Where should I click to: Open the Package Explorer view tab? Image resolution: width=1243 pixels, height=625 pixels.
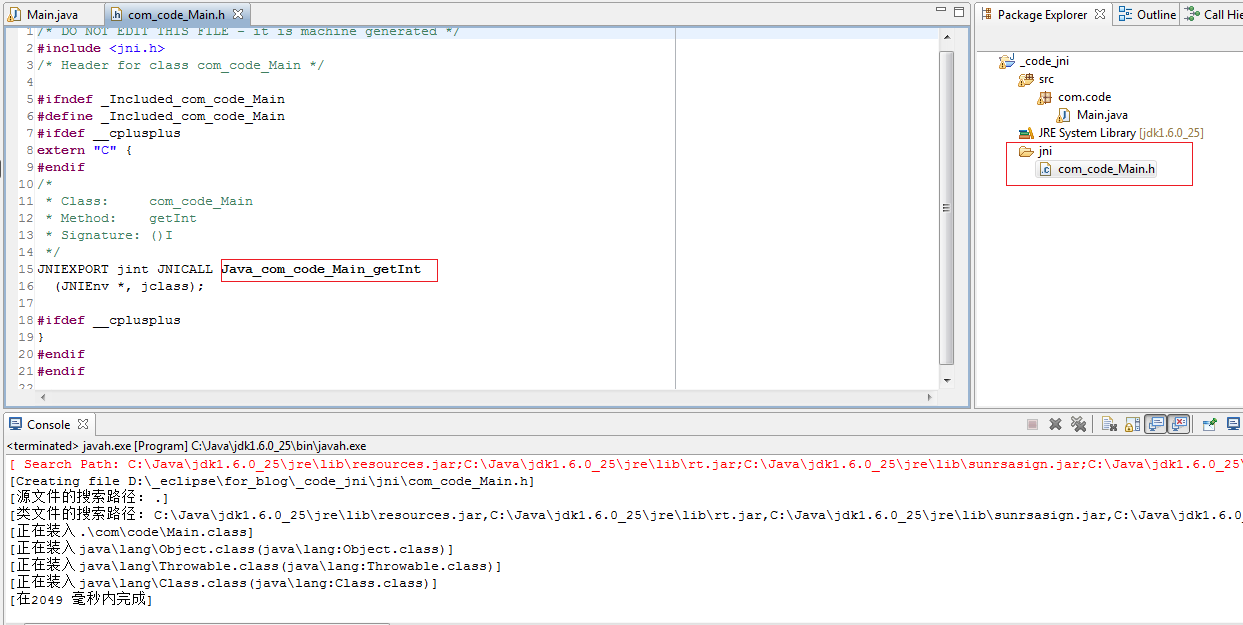point(1042,15)
